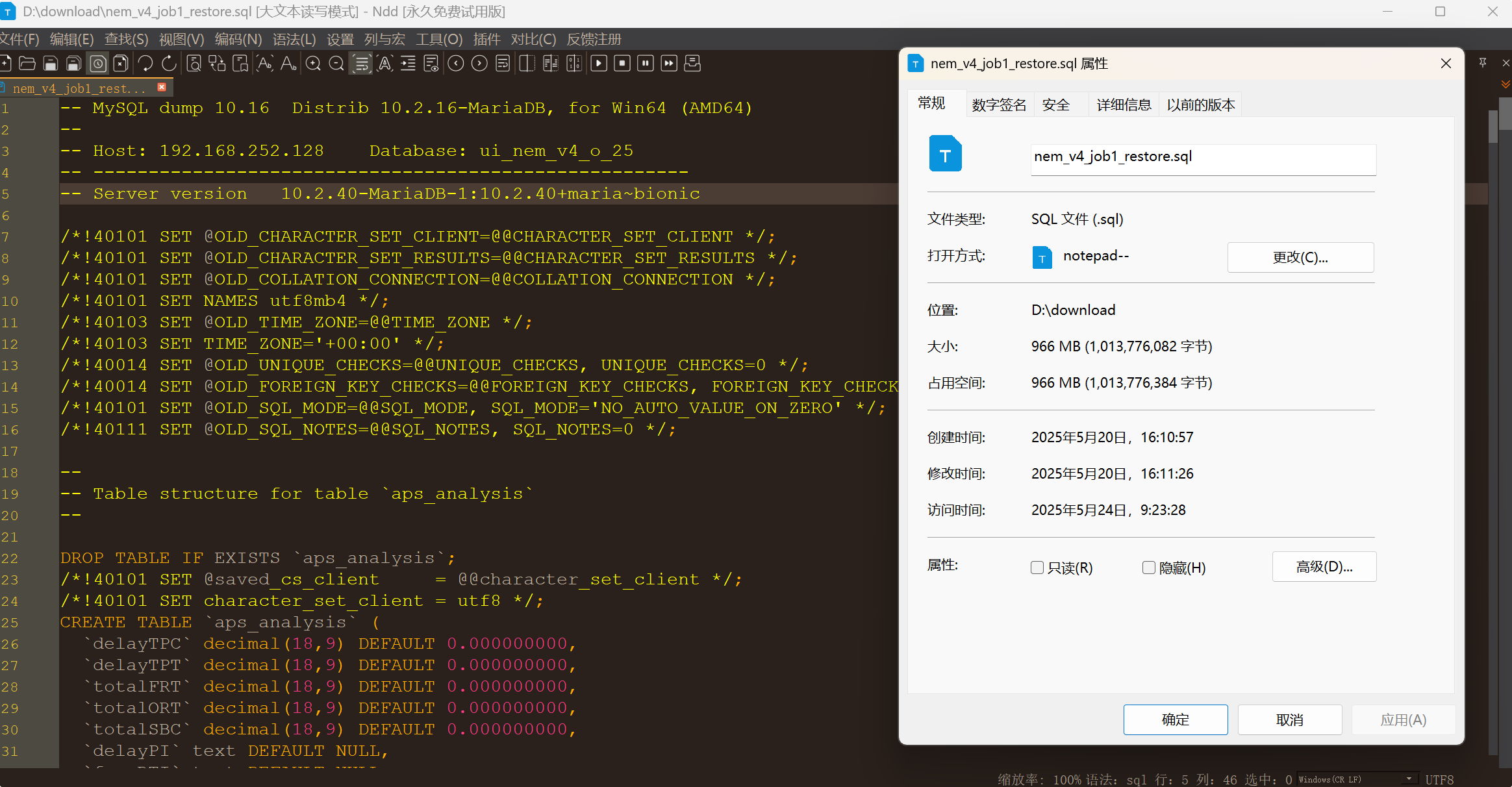
Task: Check the 隐藏(H) checkbox
Action: (1149, 568)
